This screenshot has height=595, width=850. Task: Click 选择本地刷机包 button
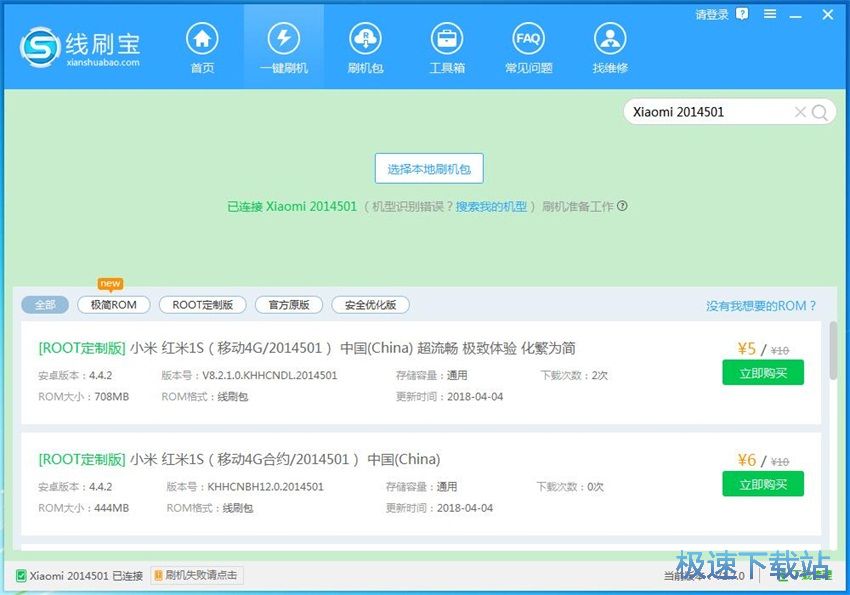(429, 169)
